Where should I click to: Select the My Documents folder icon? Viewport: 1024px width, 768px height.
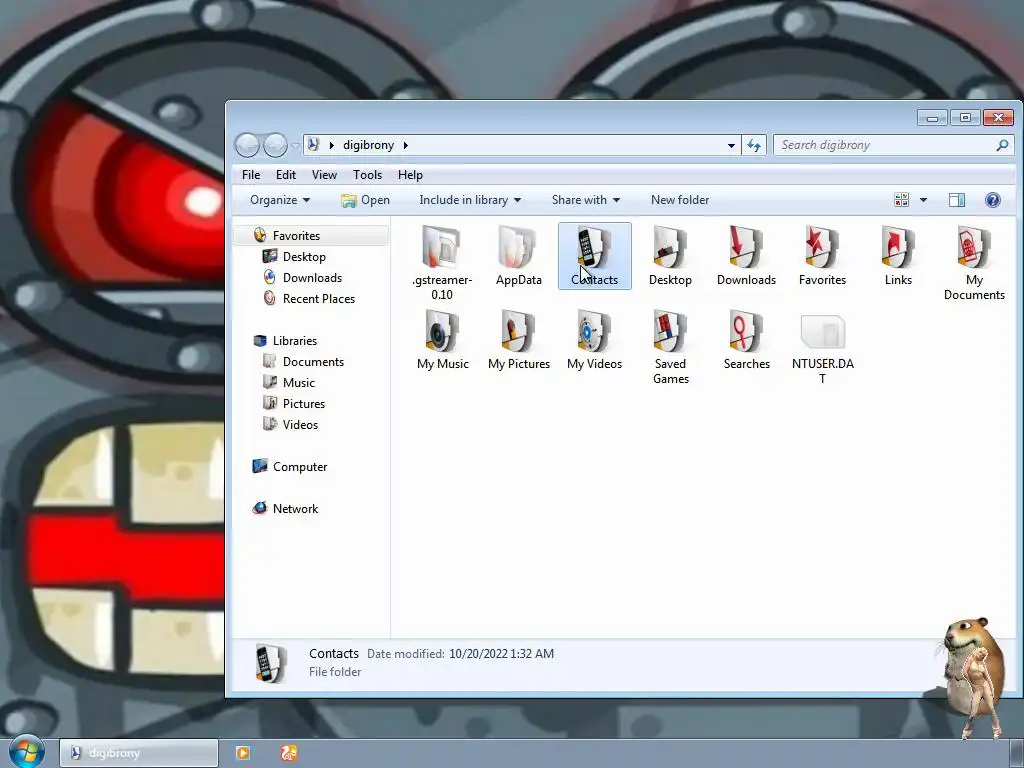pos(974,248)
